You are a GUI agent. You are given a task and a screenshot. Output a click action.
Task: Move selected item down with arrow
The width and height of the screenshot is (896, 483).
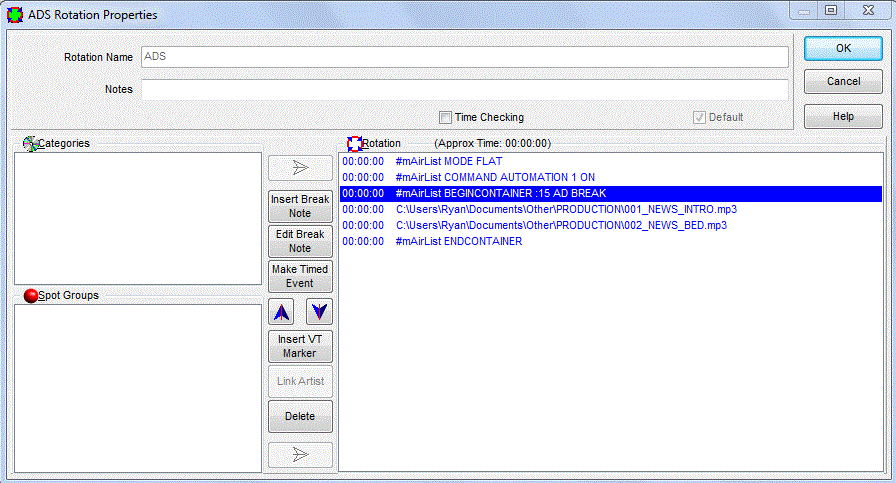tap(319, 312)
